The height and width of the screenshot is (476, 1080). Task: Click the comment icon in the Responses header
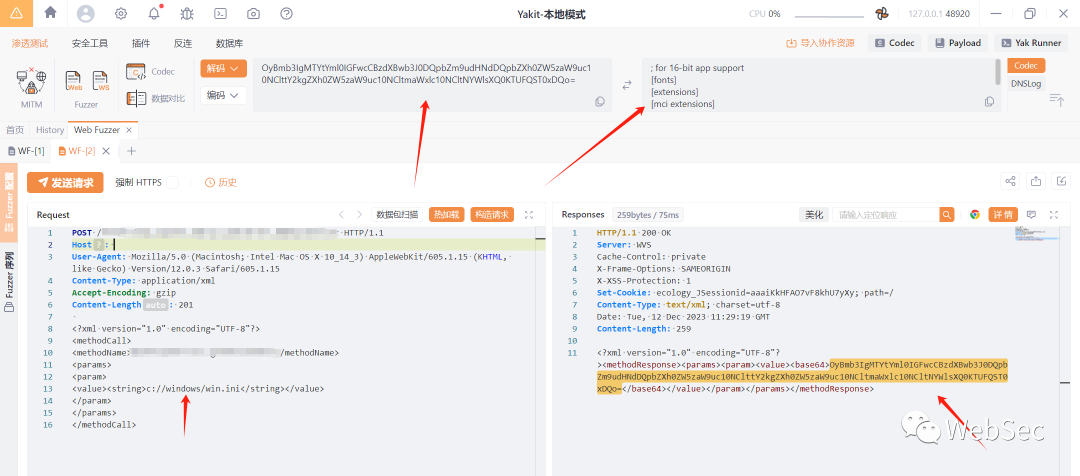(x=1031, y=215)
